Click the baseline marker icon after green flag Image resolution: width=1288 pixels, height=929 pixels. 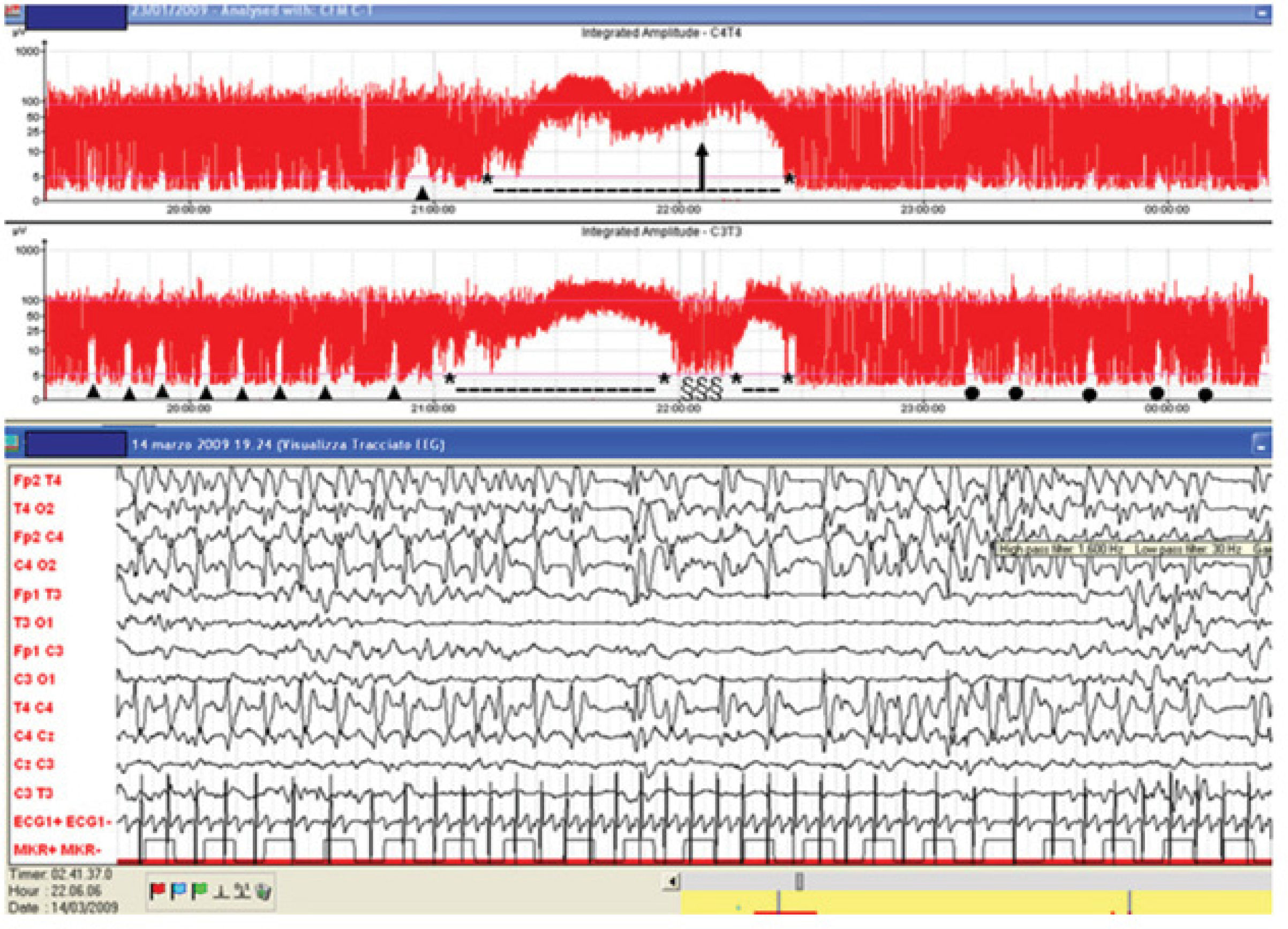[x=222, y=892]
